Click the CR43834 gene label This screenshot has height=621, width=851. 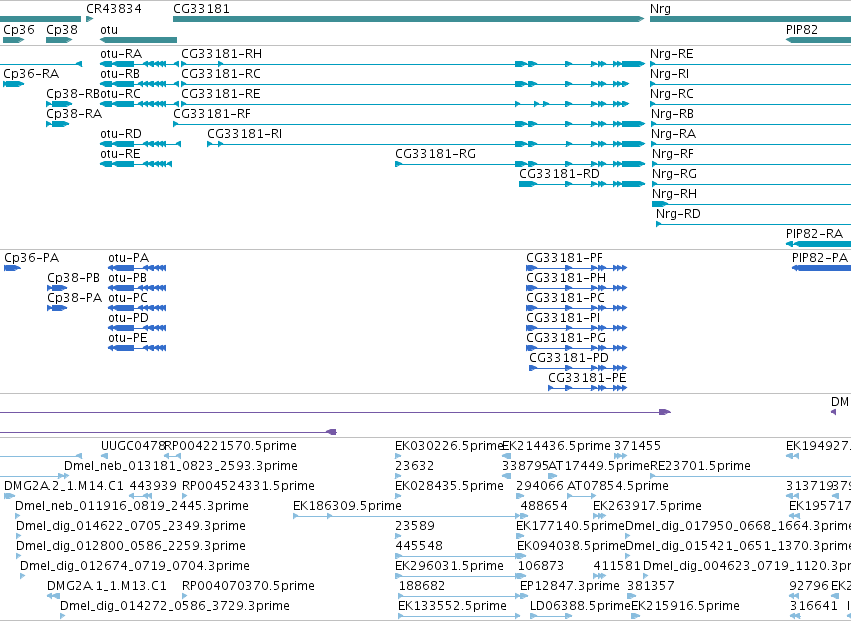pyautogui.click(x=114, y=9)
